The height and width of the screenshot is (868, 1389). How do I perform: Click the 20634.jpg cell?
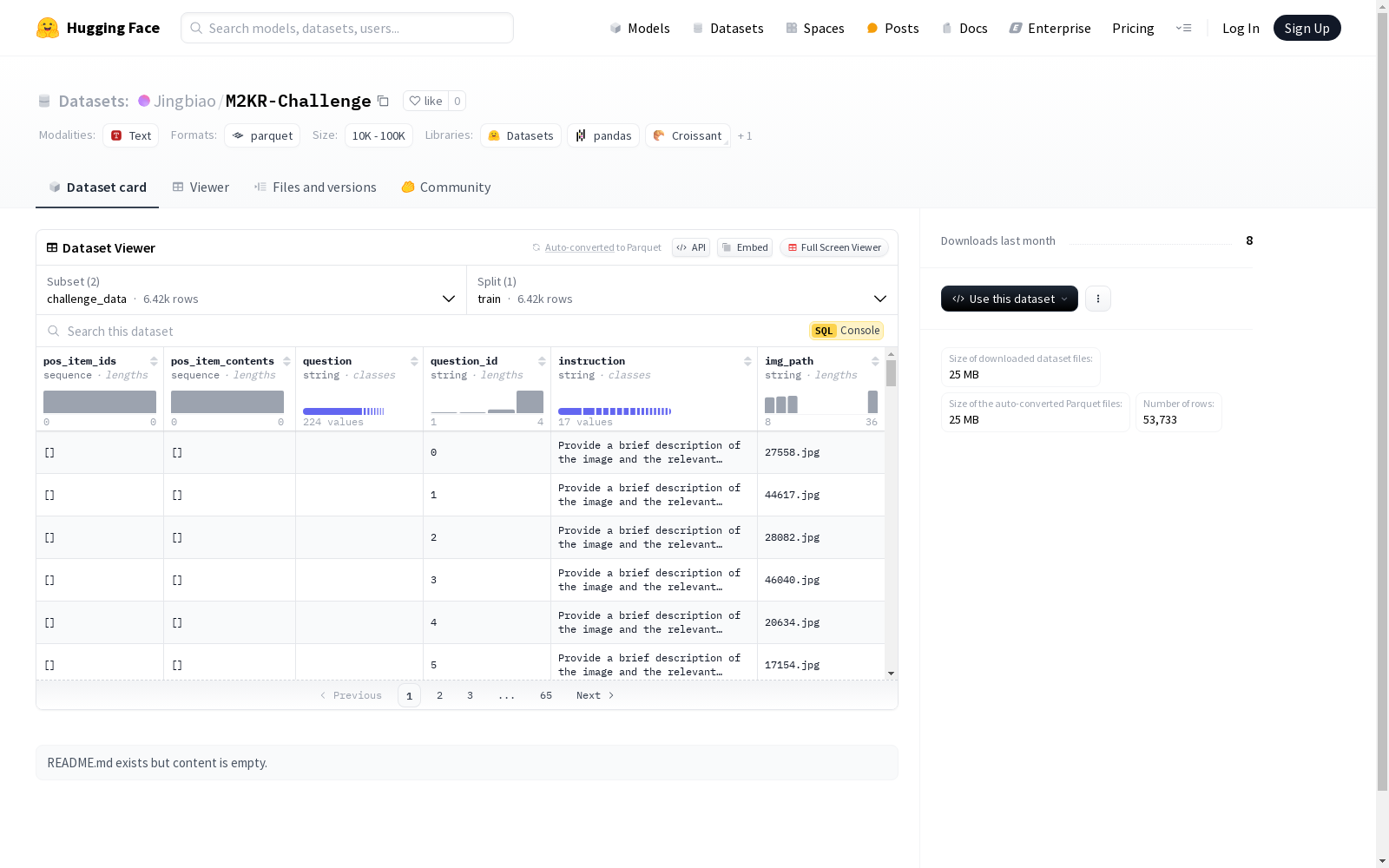821,622
